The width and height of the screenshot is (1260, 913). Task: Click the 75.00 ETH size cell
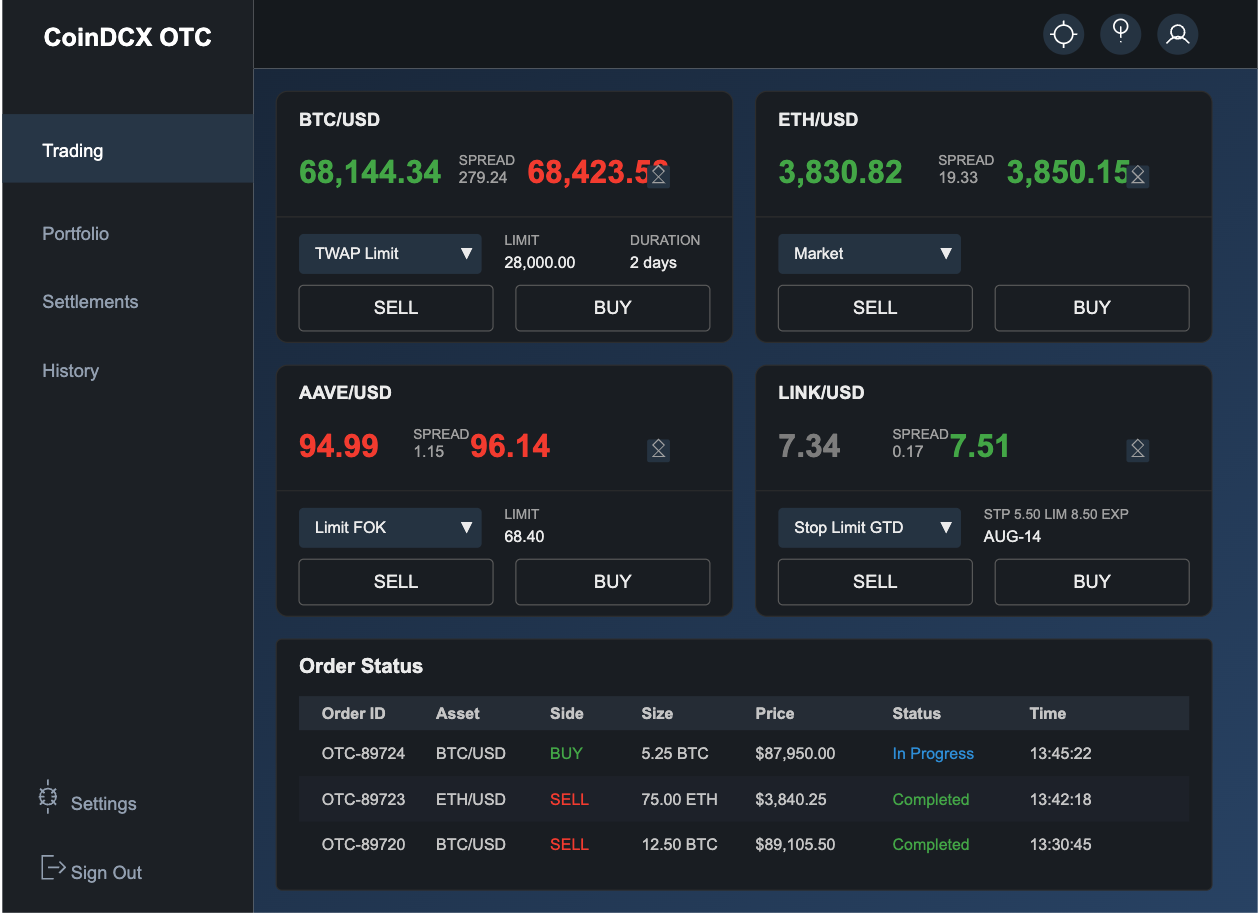679,800
